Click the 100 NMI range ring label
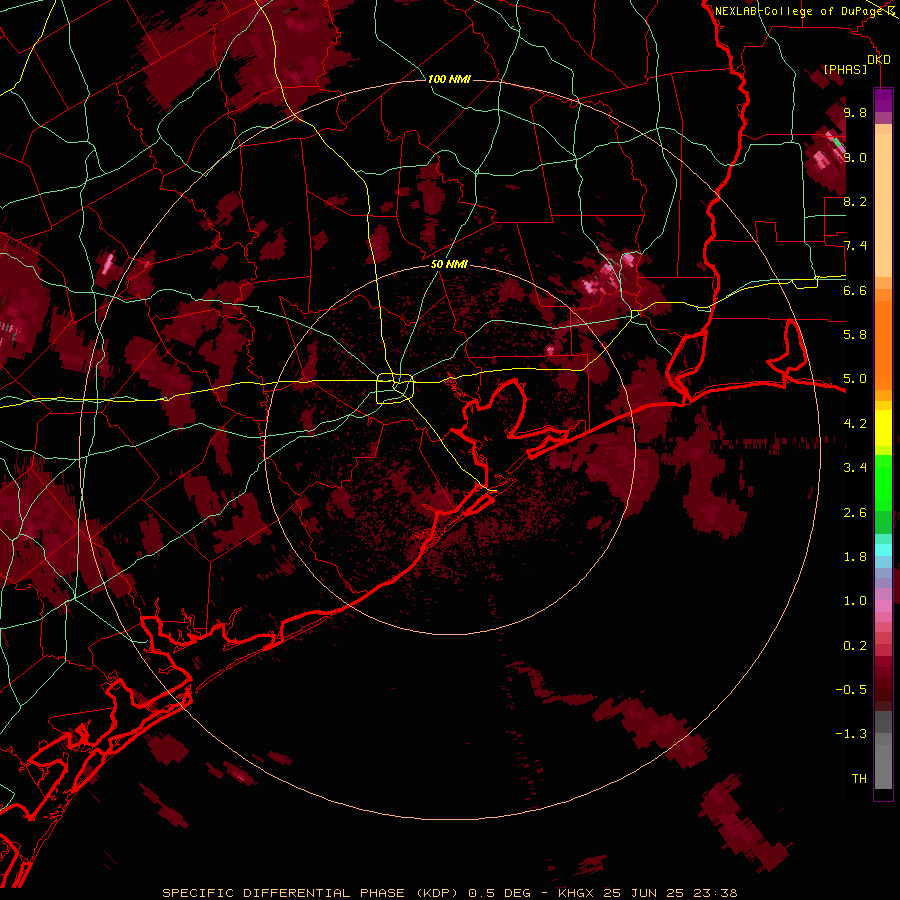 pyautogui.click(x=449, y=79)
